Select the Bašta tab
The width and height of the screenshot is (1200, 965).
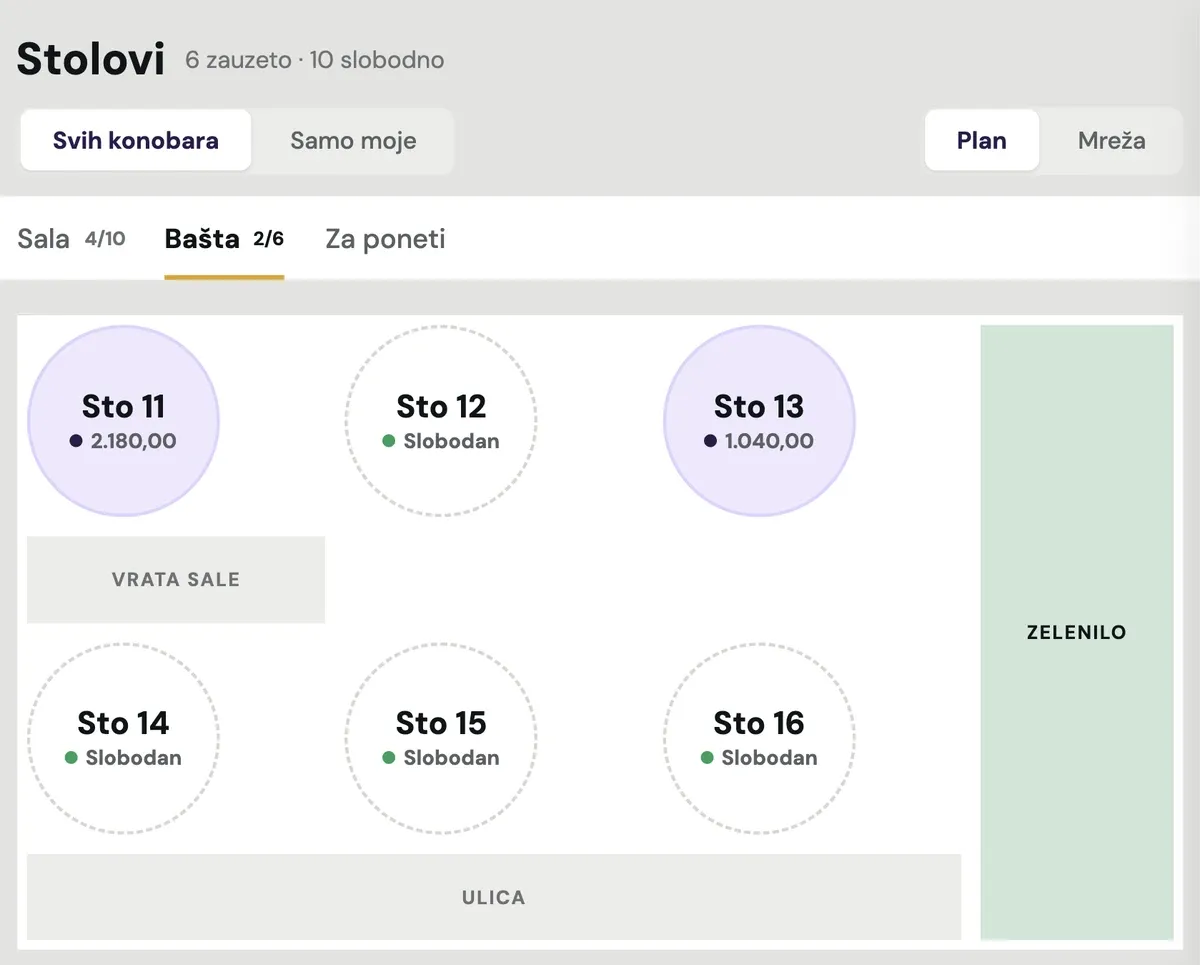(x=224, y=239)
